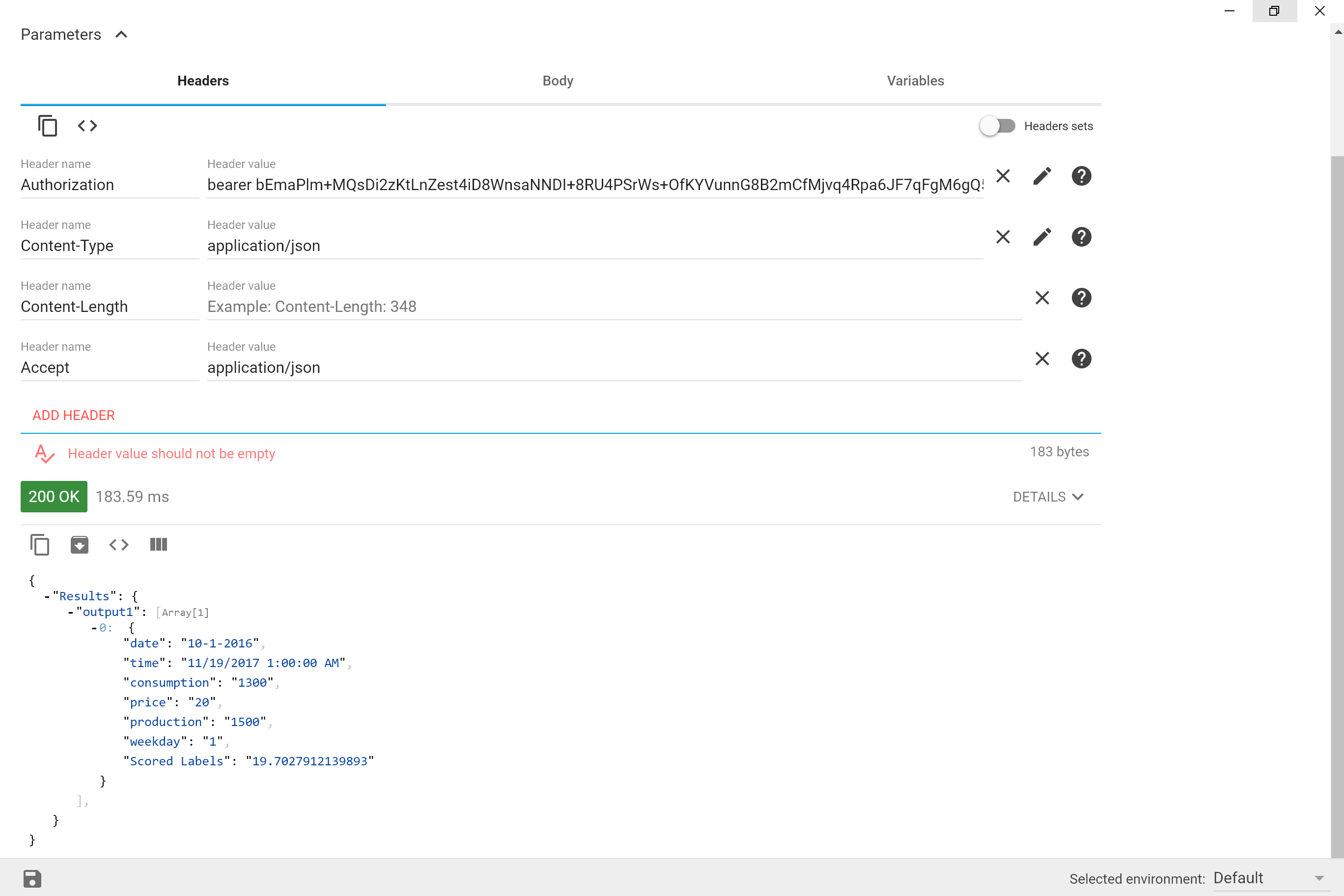The width and height of the screenshot is (1344, 896).
Task: Enable the Headers sets toggle
Action: tap(997, 126)
